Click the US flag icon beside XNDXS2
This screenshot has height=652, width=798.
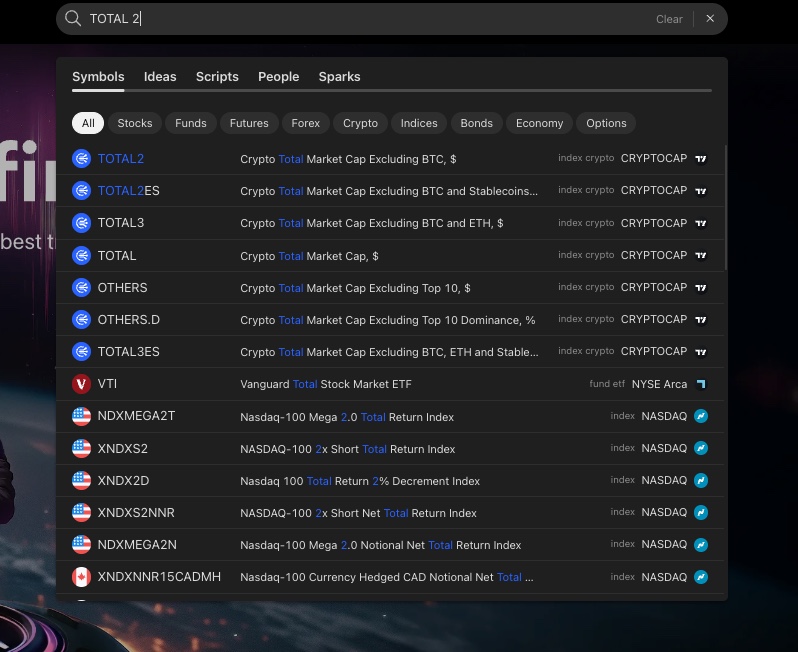click(82, 448)
